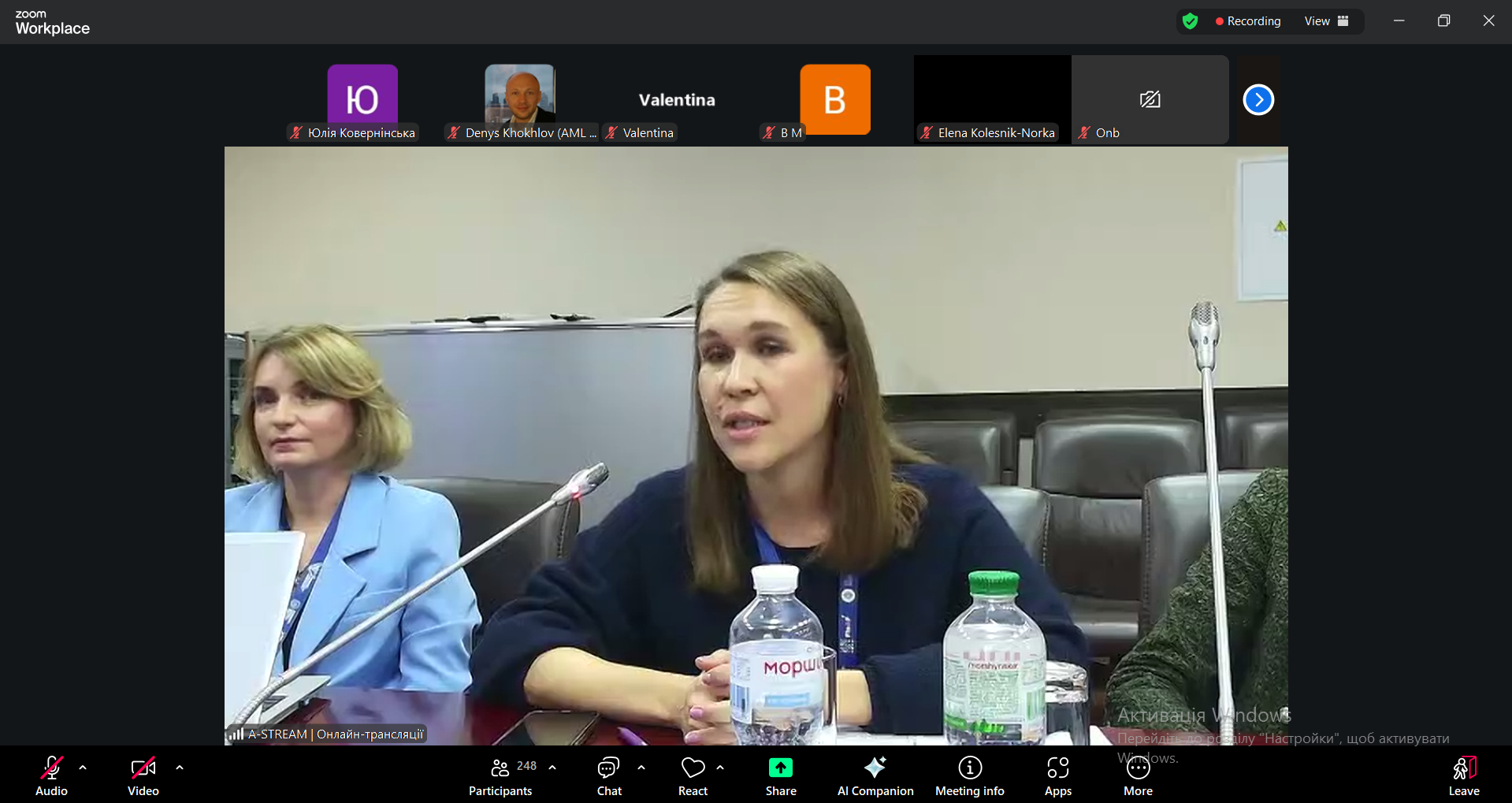Screen dimensions: 1512x803
Task: Show Meeting info
Action: coord(969,775)
